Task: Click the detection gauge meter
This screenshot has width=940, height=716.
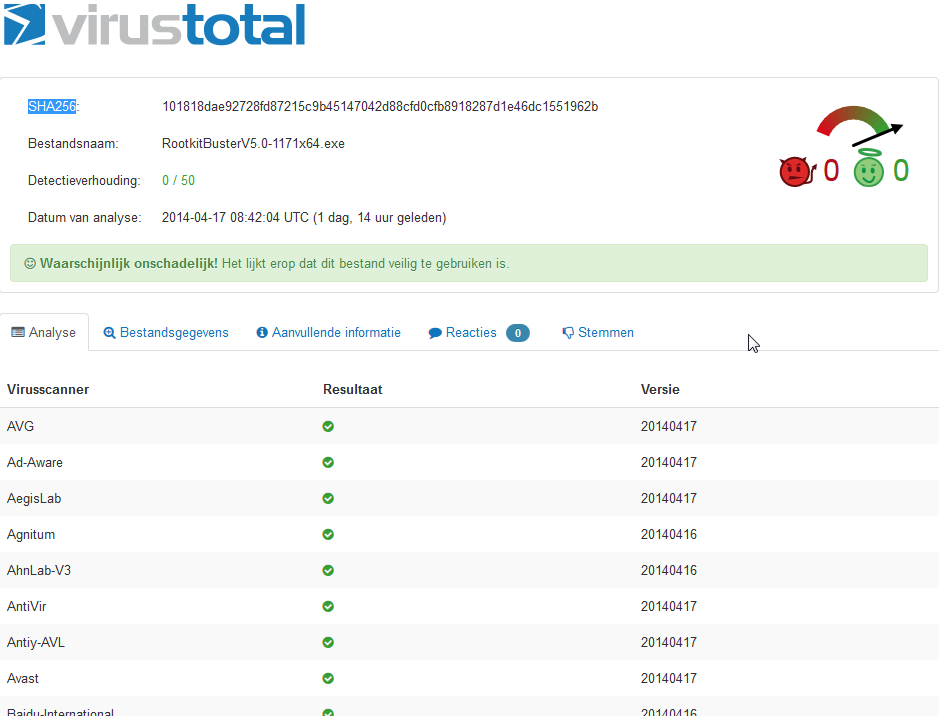Action: point(859,125)
